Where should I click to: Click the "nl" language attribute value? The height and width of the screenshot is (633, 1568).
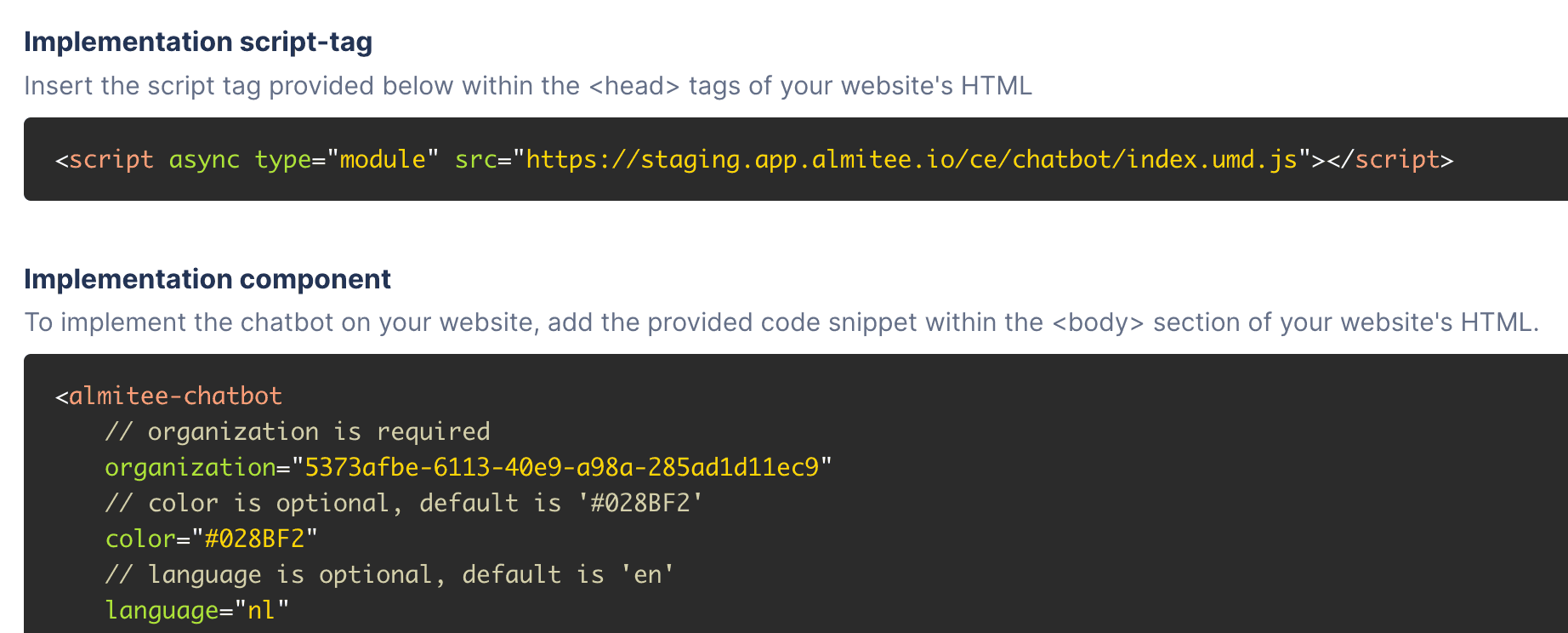261,610
